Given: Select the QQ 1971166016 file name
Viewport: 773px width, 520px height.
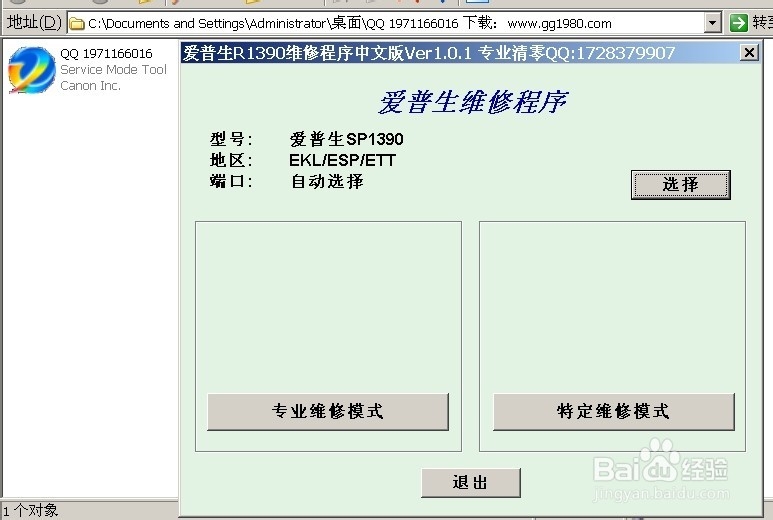Looking at the screenshot, I should (106, 53).
